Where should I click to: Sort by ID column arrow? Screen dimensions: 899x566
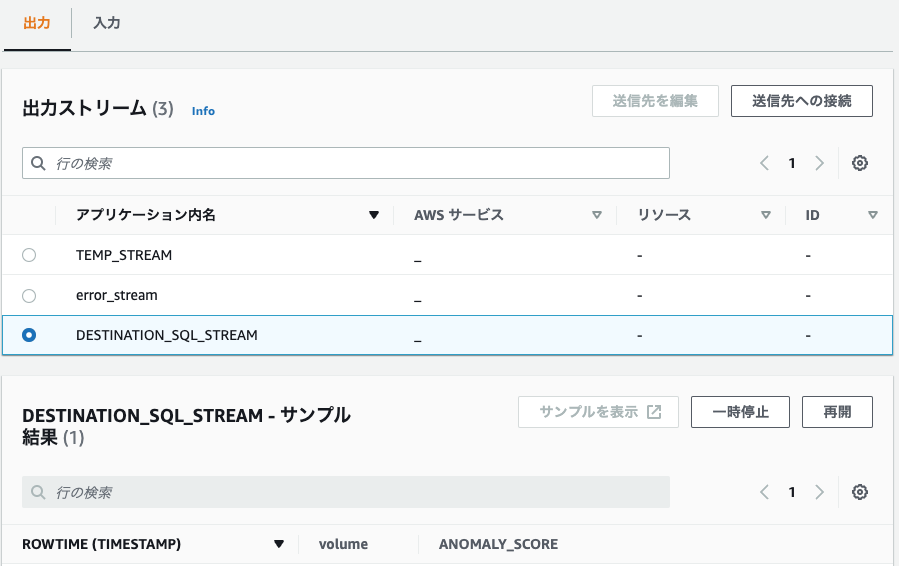[x=873, y=215]
